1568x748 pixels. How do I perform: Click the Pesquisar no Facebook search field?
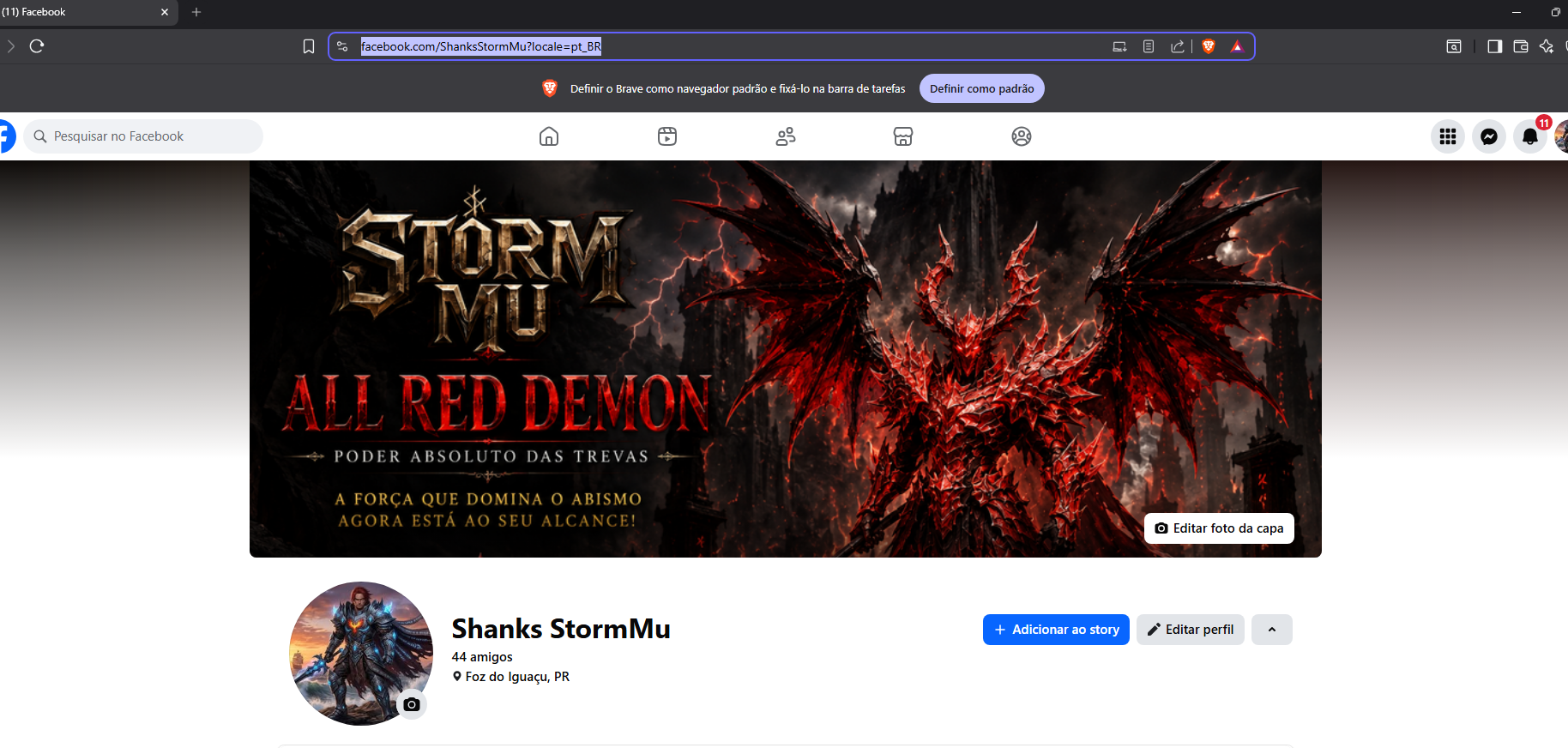click(143, 136)
